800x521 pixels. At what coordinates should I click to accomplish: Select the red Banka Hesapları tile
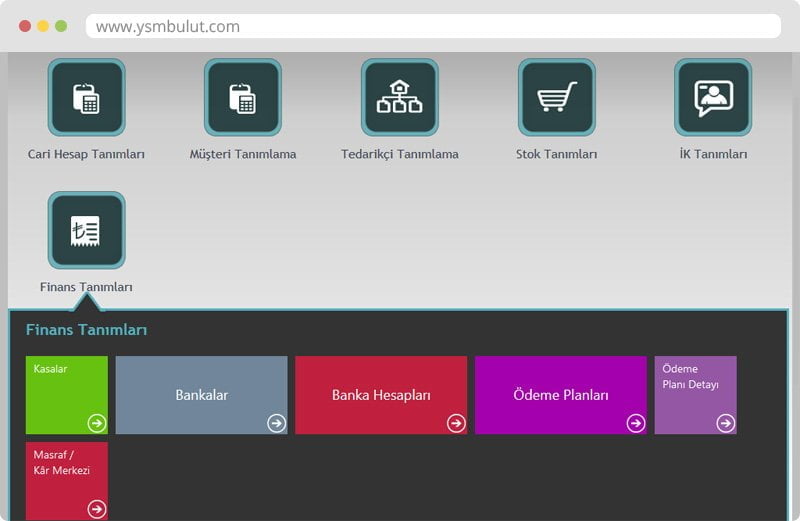point(381,395)
